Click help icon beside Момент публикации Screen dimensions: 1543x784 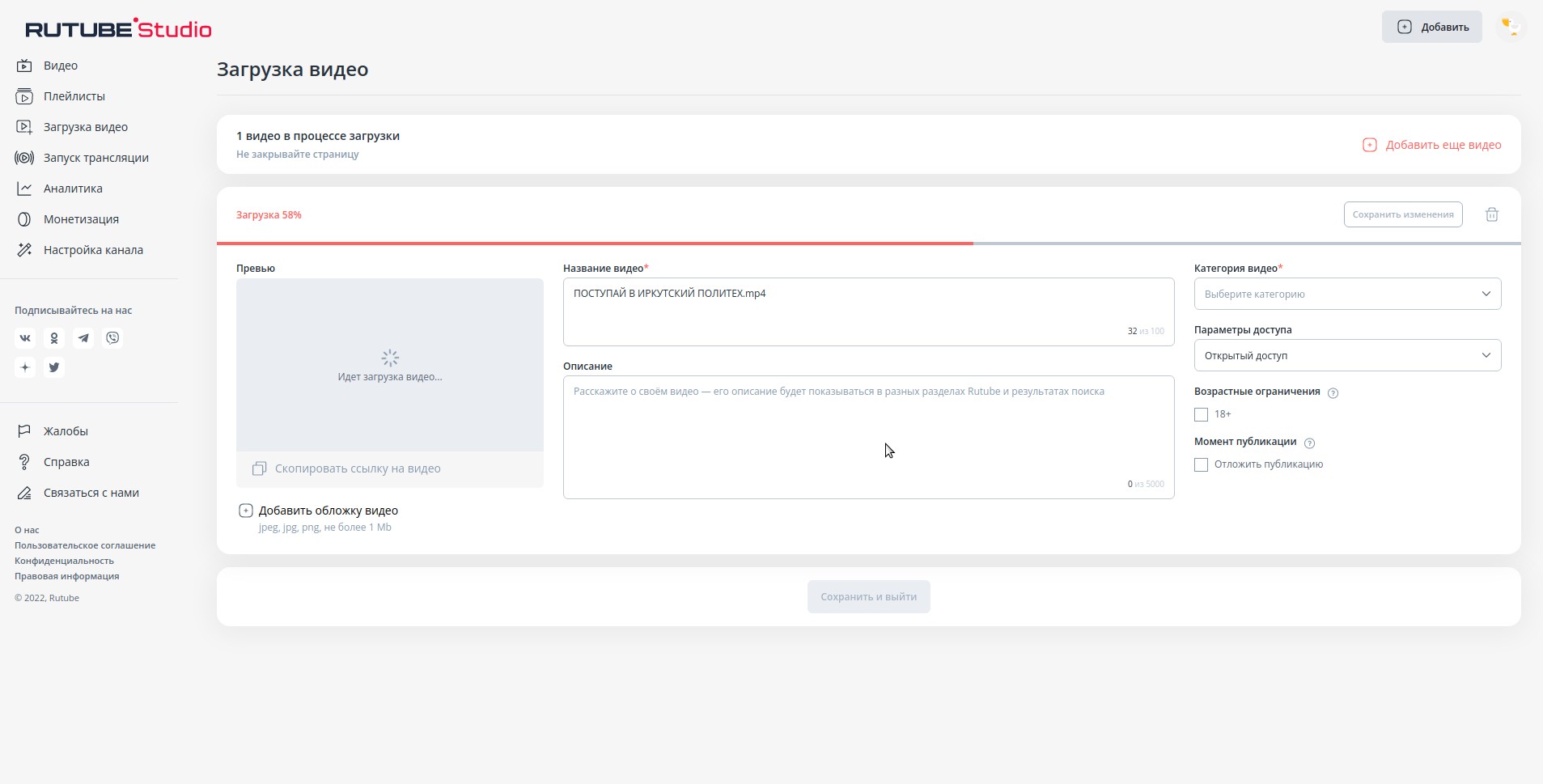1309,443
